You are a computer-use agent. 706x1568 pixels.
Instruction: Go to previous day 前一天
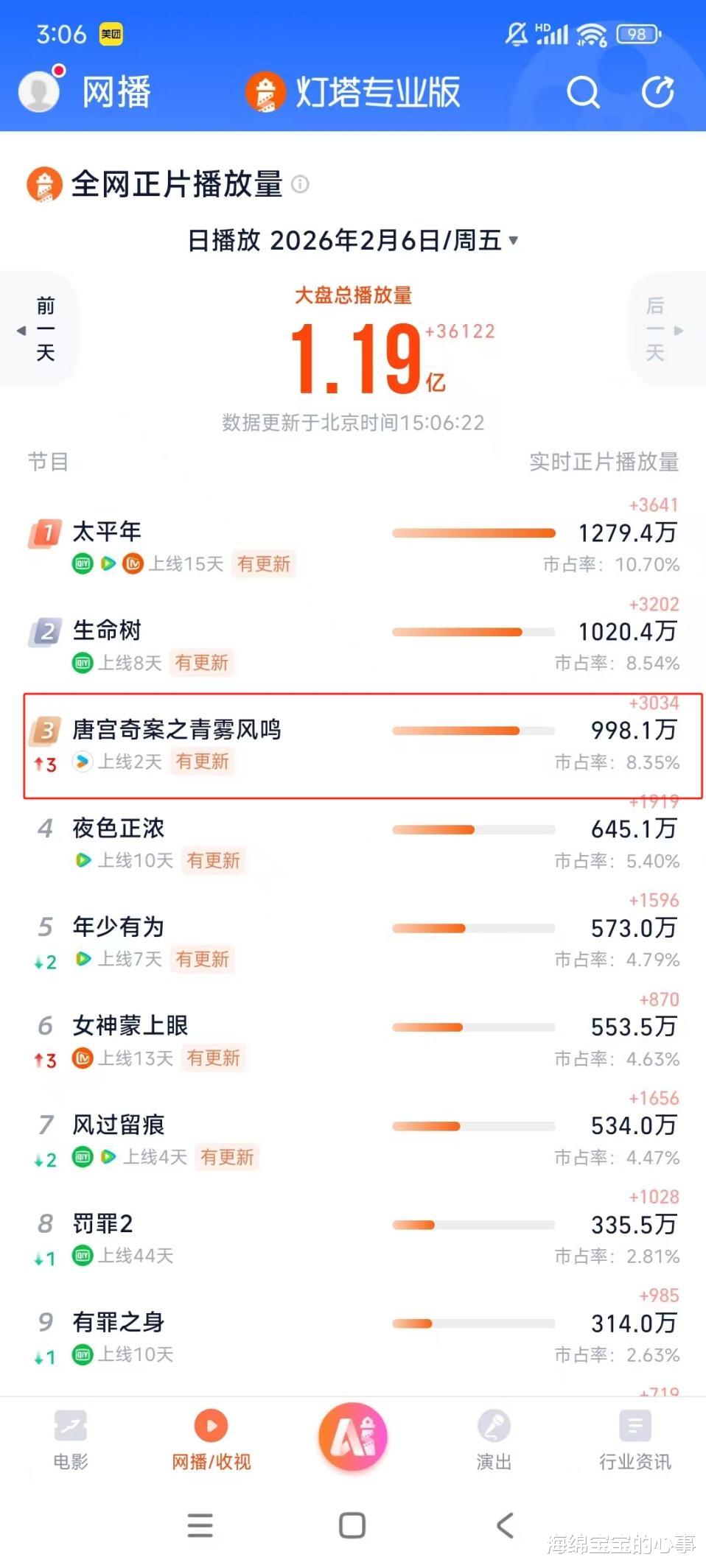point(43,329)
